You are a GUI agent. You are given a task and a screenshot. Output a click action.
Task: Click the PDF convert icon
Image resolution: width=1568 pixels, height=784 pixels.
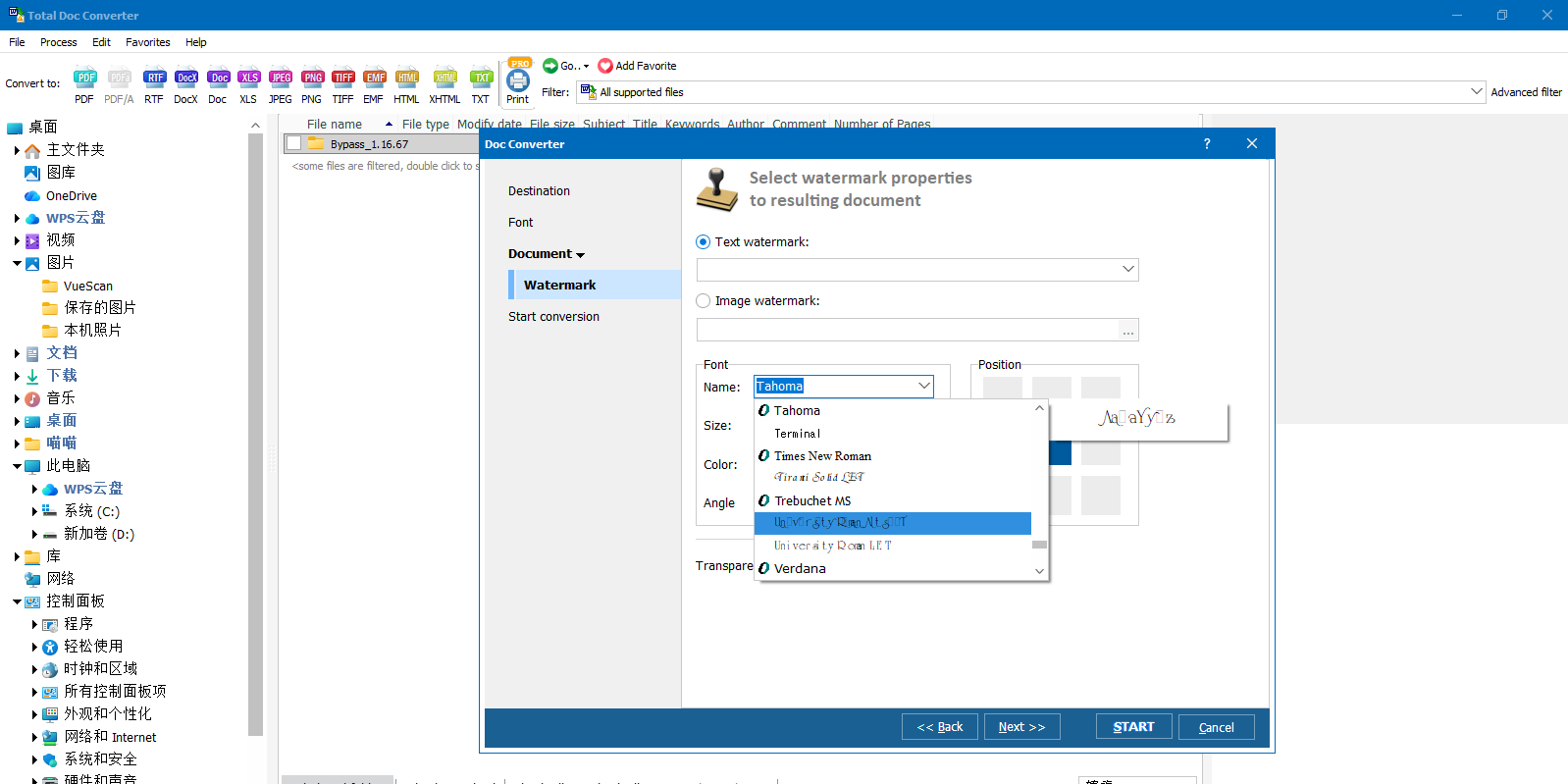(85, 79)
